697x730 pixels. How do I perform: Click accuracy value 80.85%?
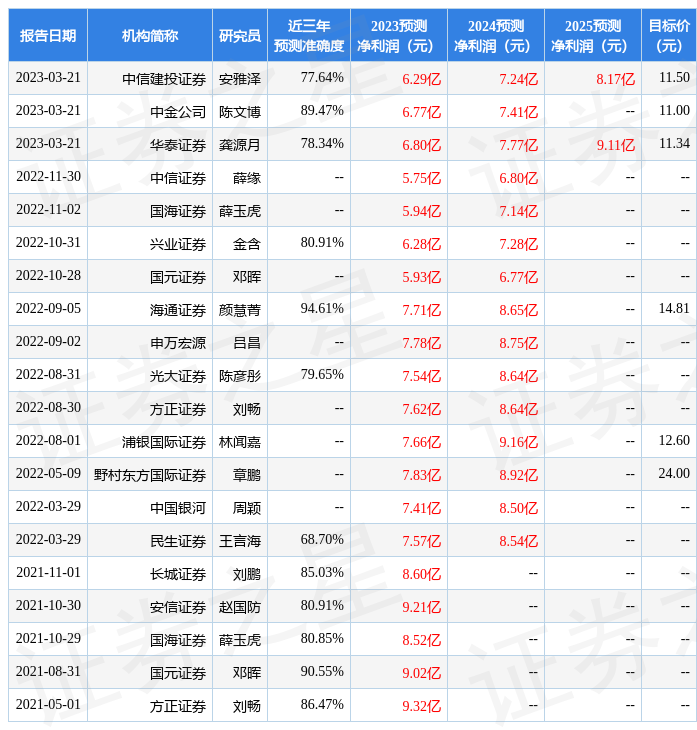tap(322, 639)
